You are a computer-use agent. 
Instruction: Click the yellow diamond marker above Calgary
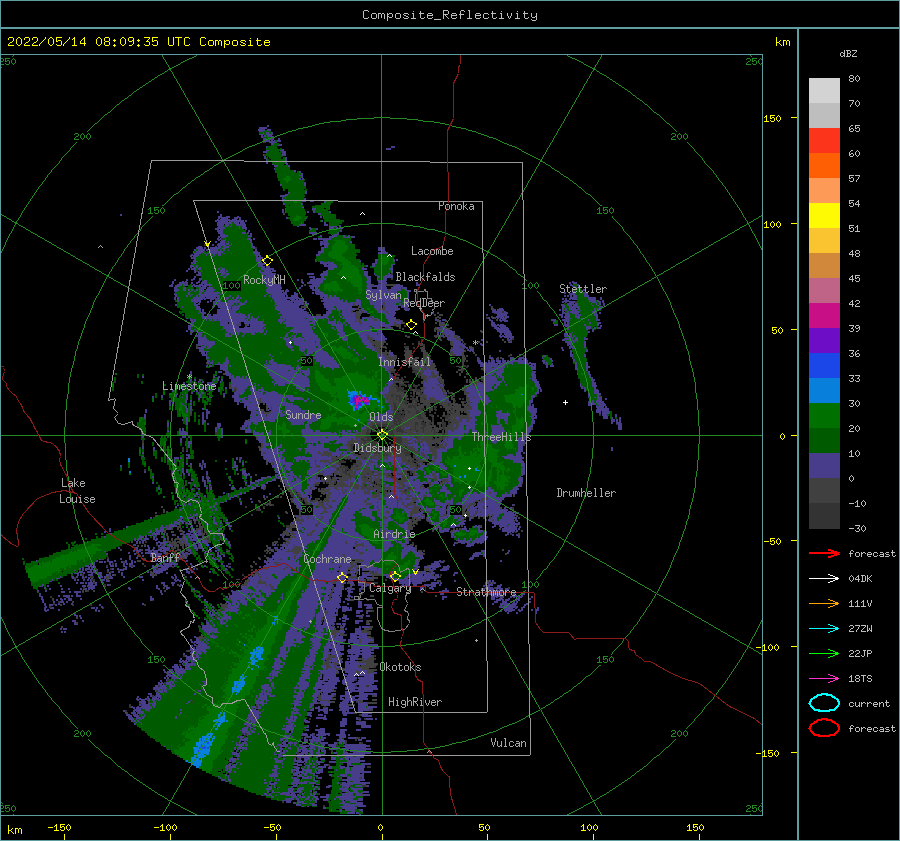(x=395, y=576)
